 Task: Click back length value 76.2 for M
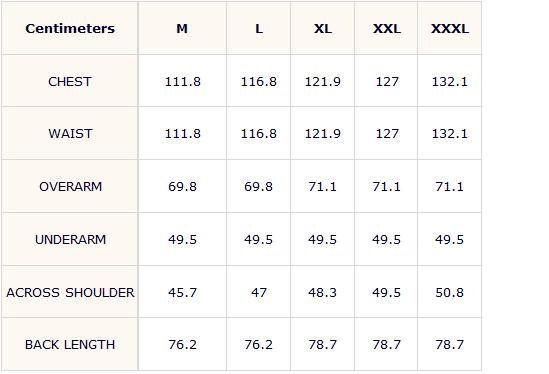tap(182, 345)
